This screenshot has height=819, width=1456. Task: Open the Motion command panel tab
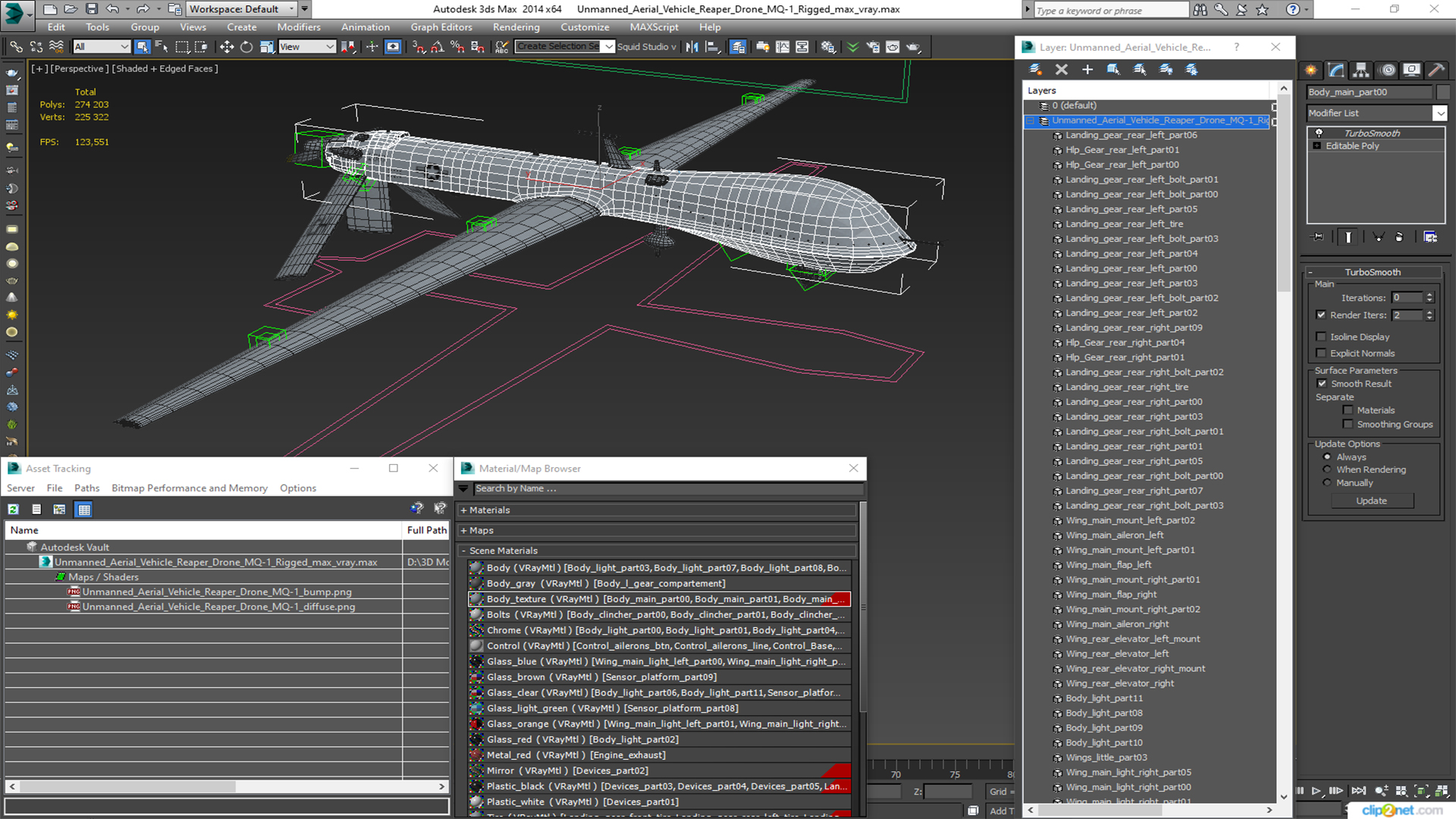1387,70
